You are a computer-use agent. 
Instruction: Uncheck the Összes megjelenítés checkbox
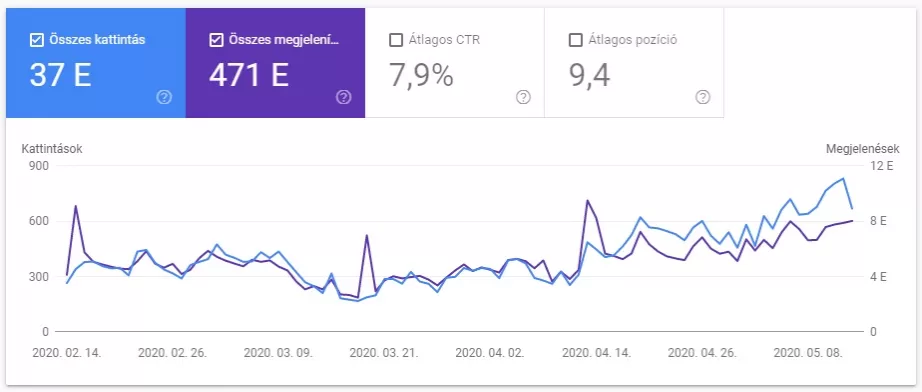pos(216,40)
